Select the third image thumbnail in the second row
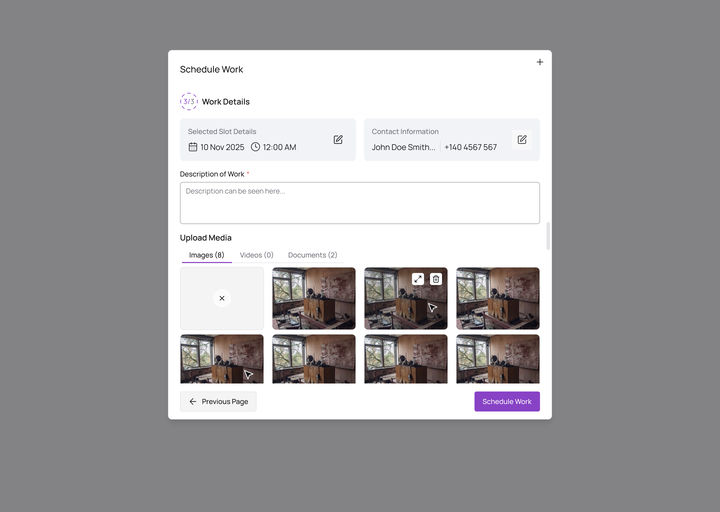Viewport: 720px width, 512px height. (x=406, y=359)
